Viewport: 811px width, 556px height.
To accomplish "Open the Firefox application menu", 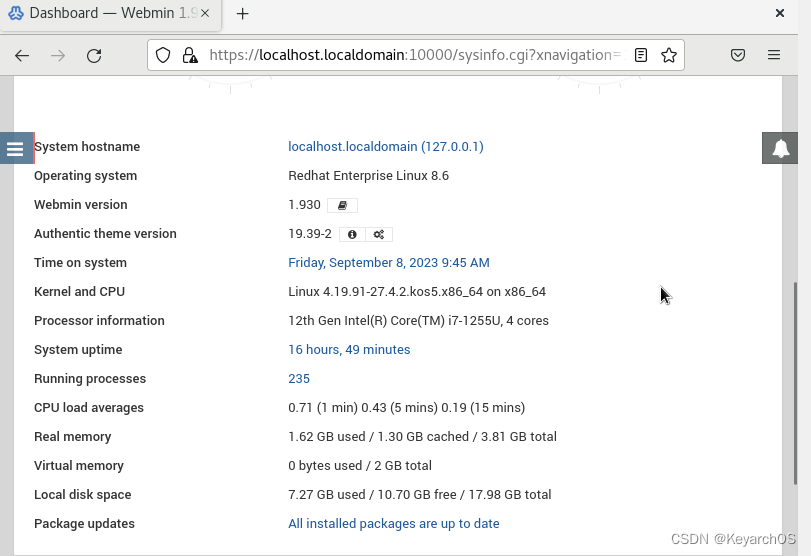I will pos(774,55).
